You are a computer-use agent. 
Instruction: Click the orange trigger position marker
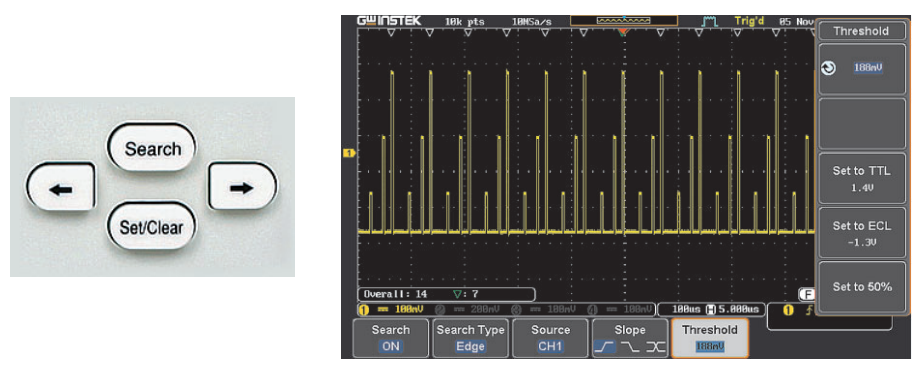coord(623,32)
